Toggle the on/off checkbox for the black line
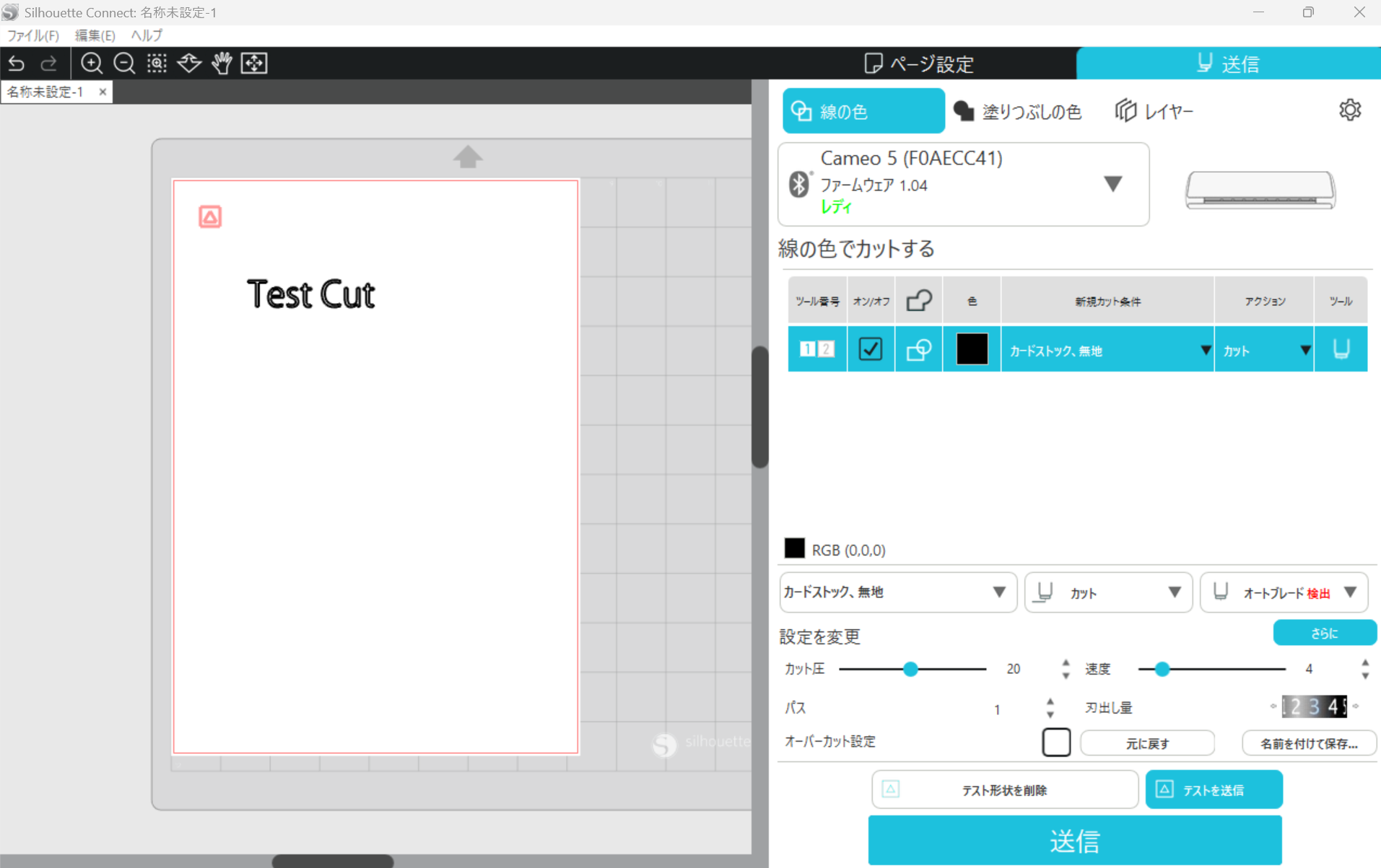 click(870, 349)
